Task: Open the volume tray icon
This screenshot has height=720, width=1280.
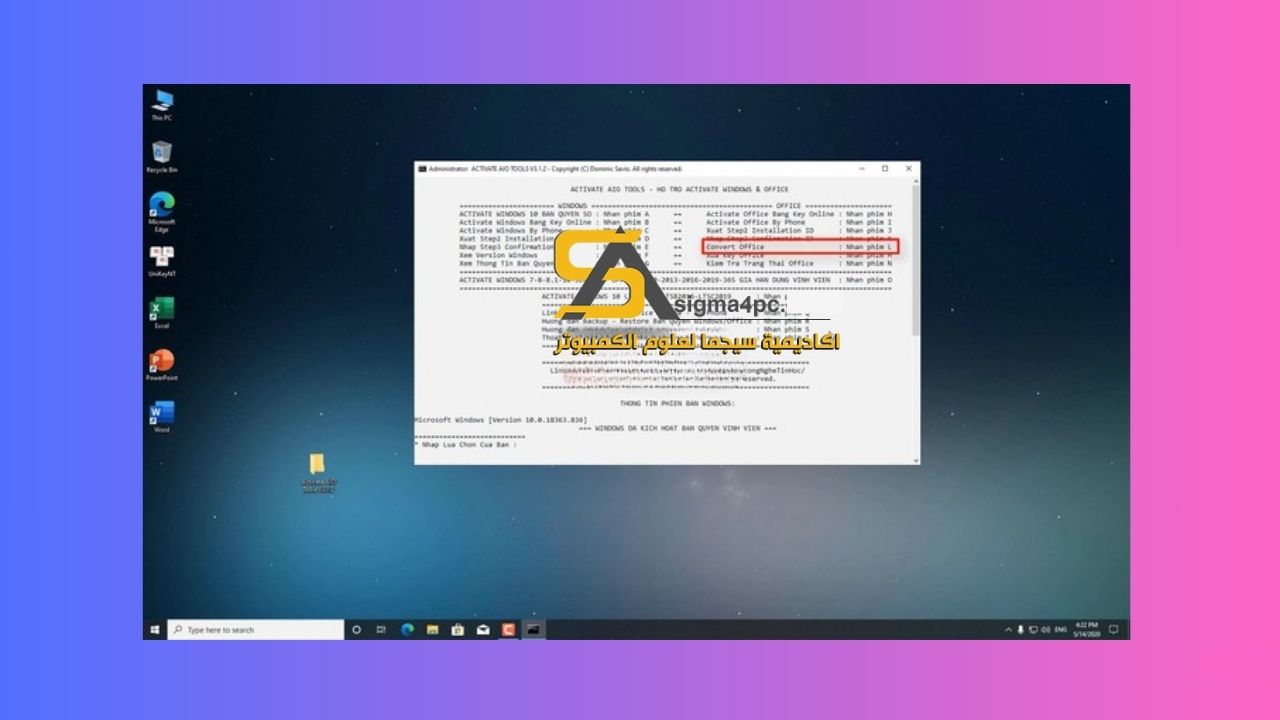Action: tap(1044, 630)
